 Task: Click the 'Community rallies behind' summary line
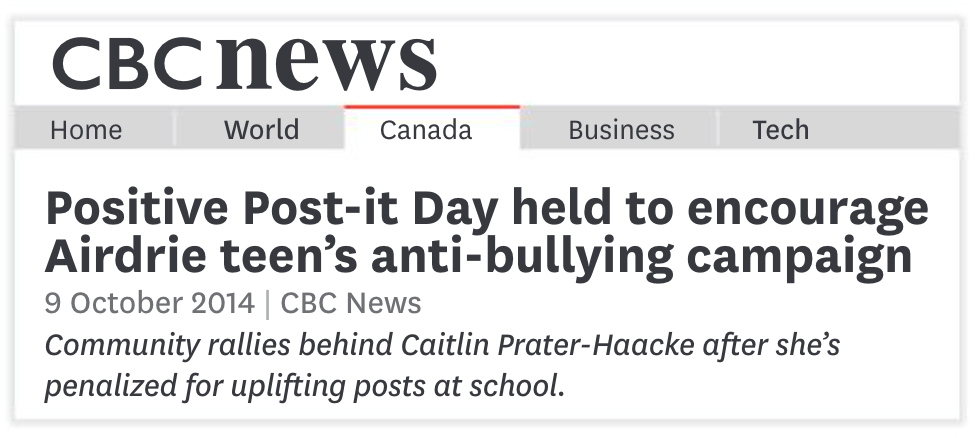click(x=443, y=346)
